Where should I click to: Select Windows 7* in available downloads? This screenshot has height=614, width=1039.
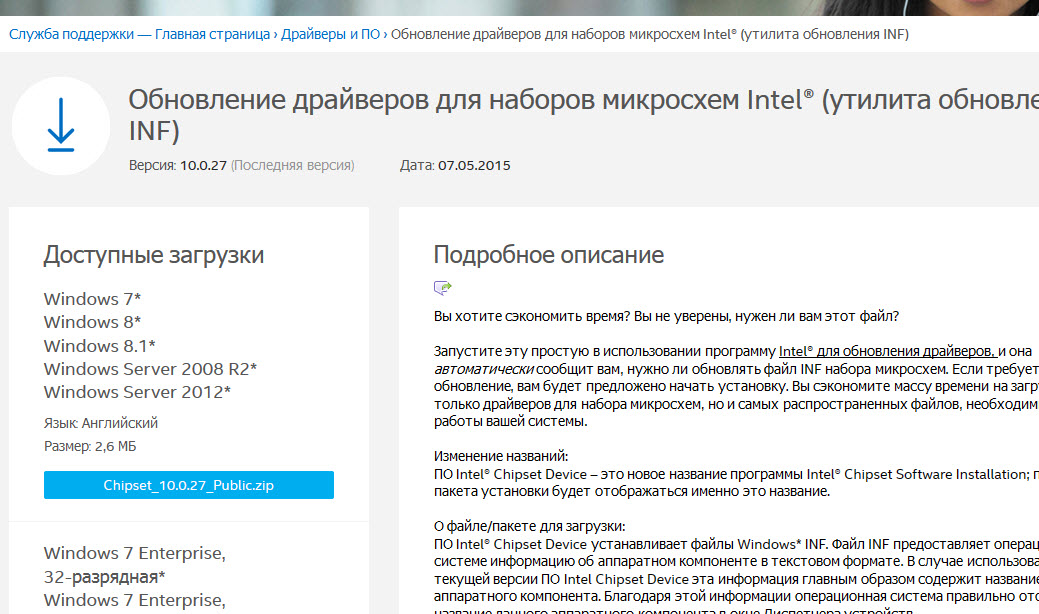[x=92, y=299]
